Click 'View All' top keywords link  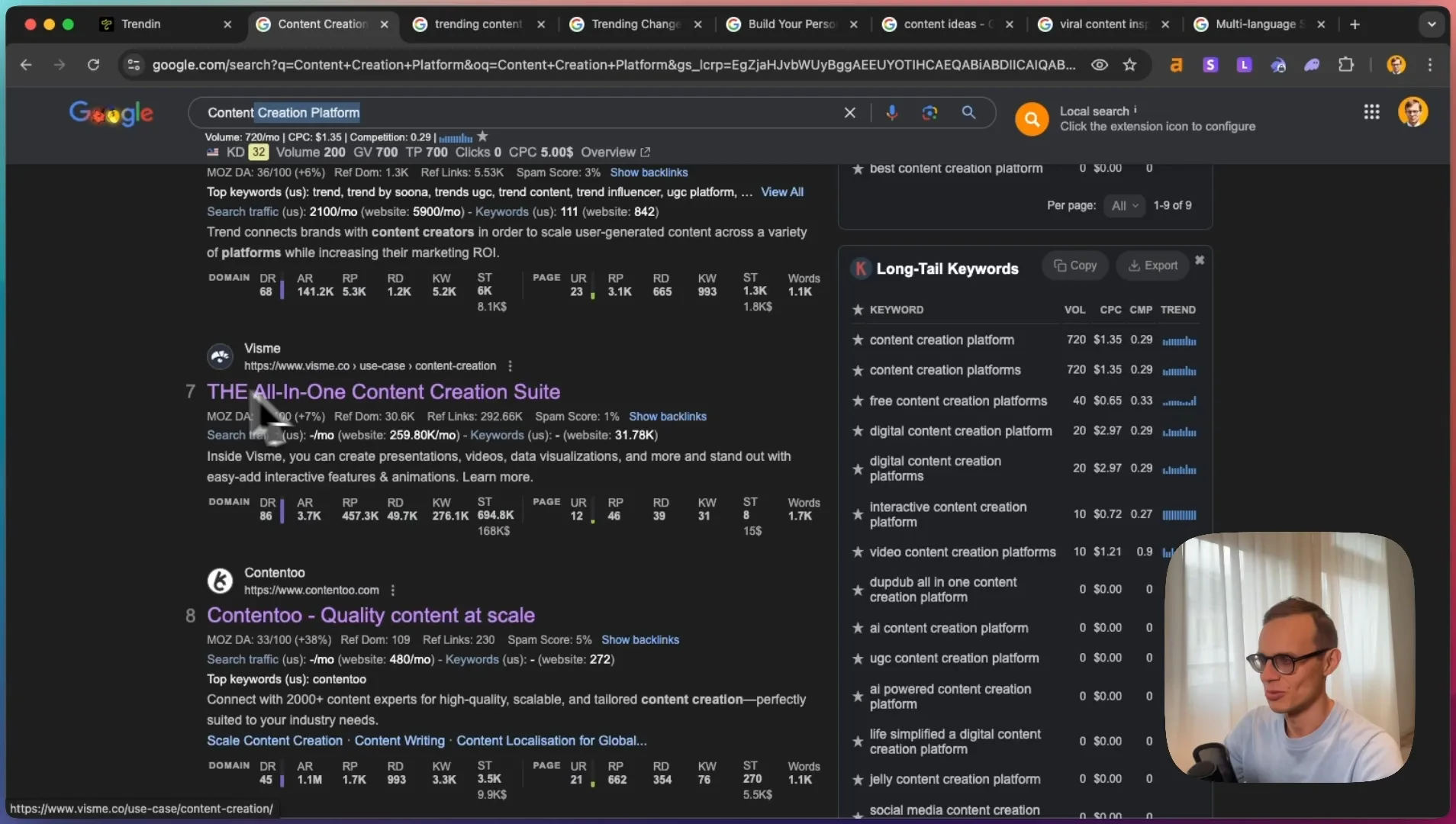782,192
